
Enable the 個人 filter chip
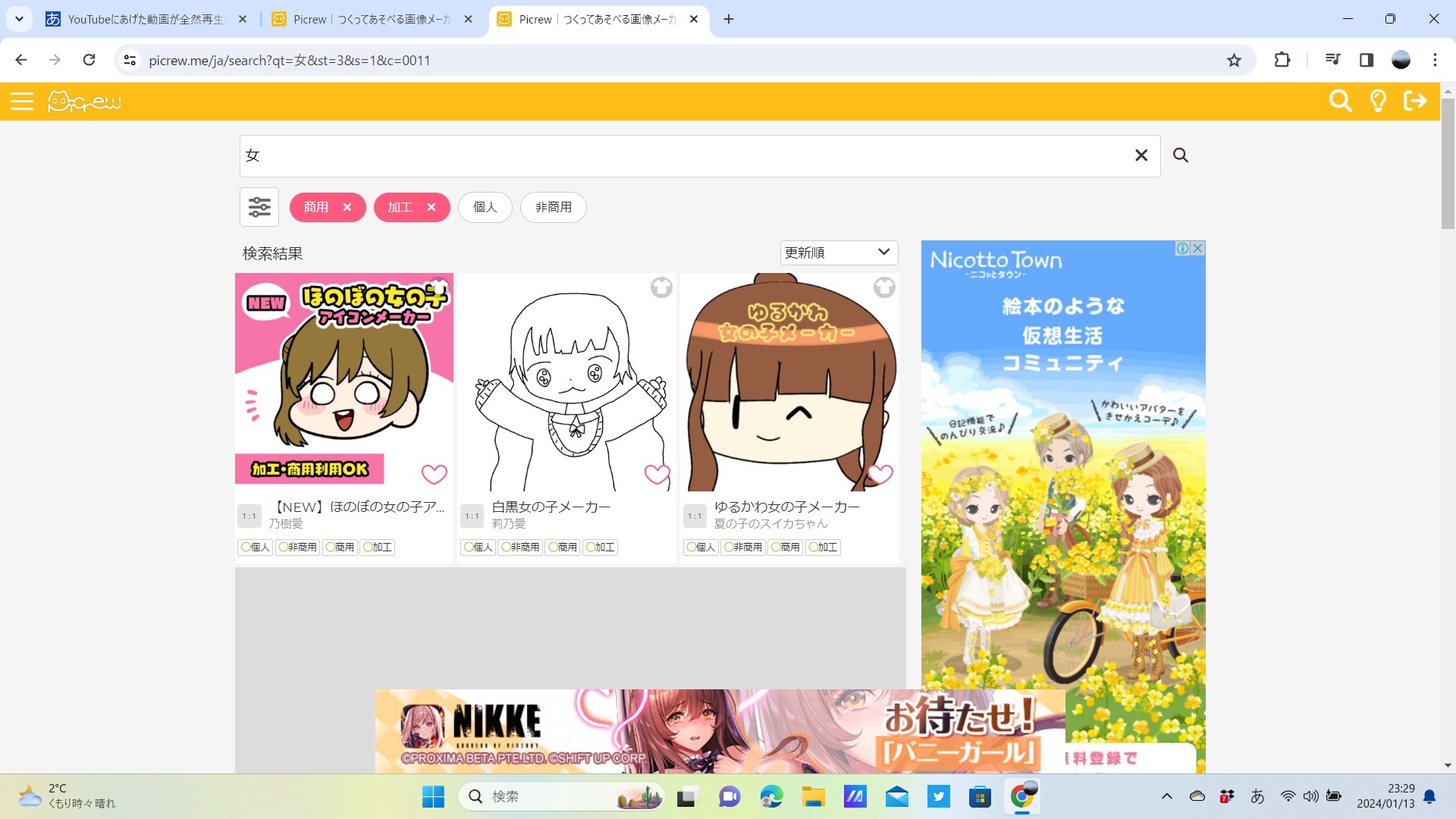point(485,207)
